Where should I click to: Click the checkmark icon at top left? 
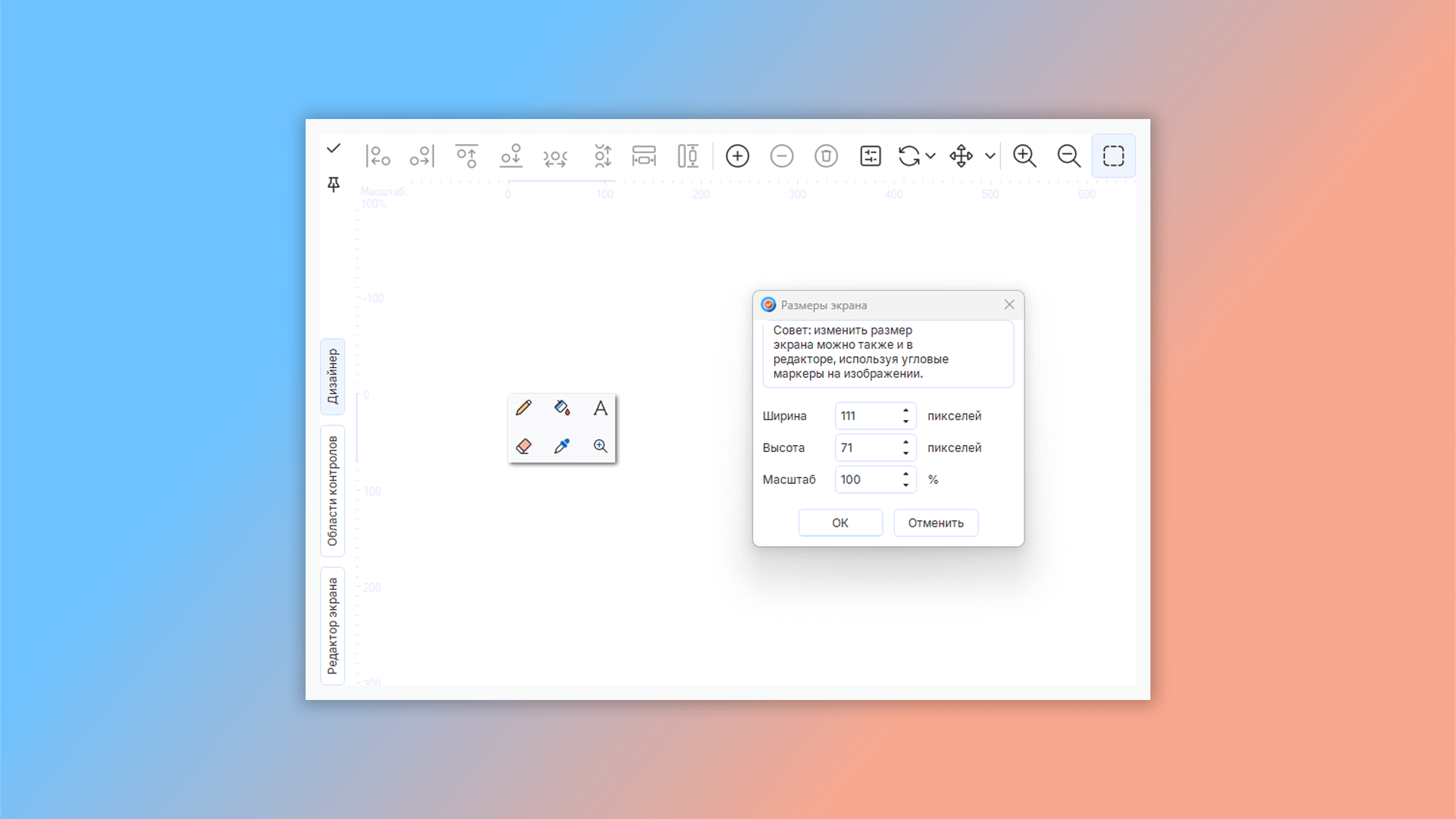tap(334, 149)
